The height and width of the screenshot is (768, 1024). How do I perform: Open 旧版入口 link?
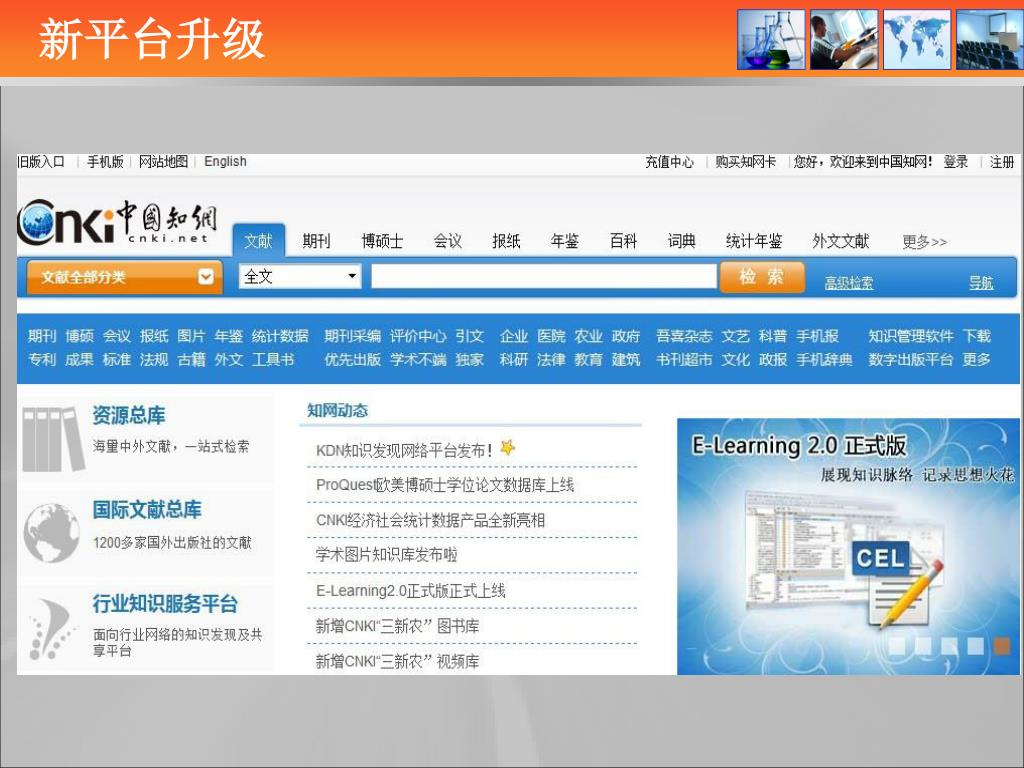coord(41,161)
